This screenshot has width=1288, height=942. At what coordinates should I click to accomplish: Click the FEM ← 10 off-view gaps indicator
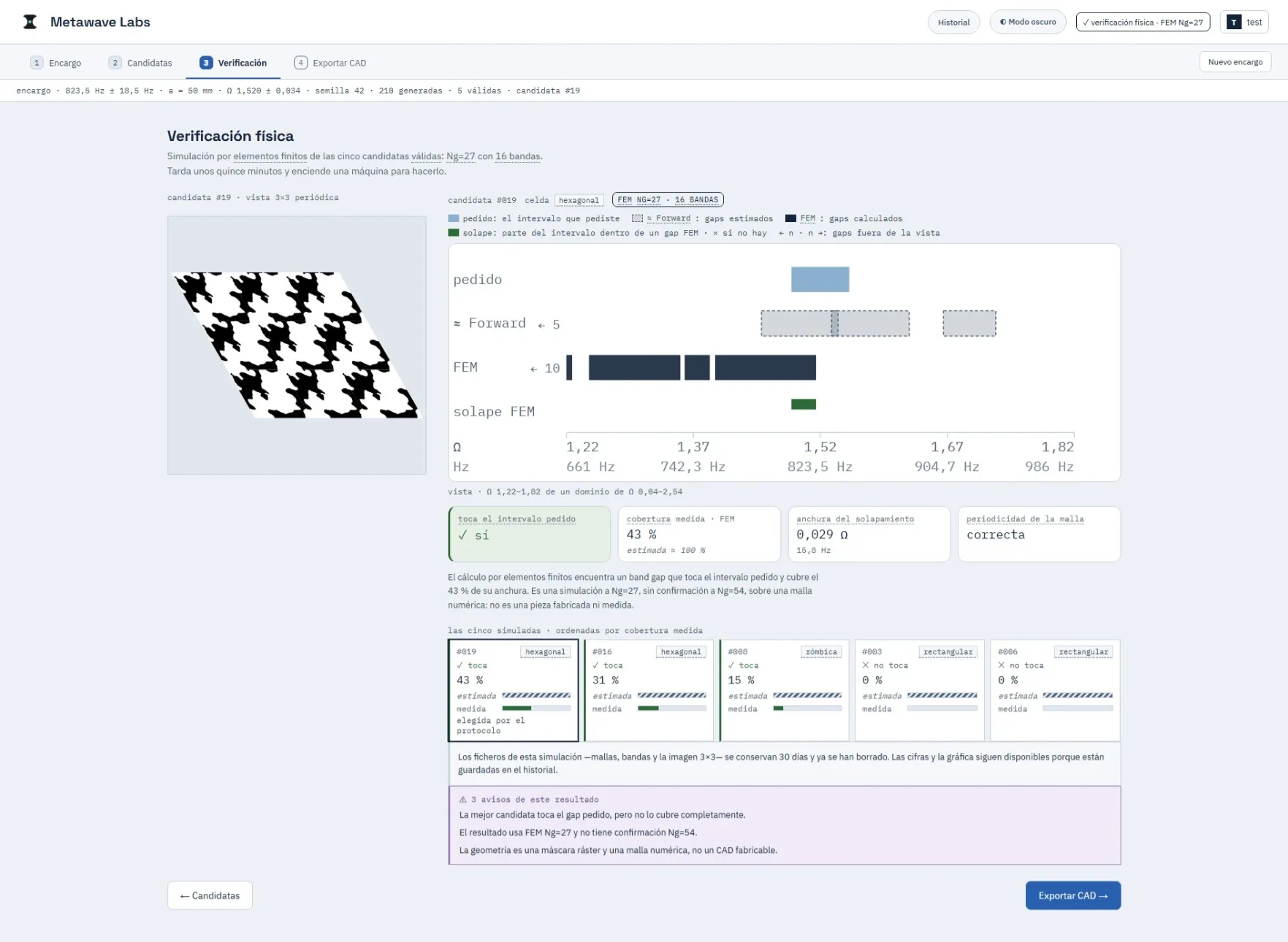tap(545, 369)
